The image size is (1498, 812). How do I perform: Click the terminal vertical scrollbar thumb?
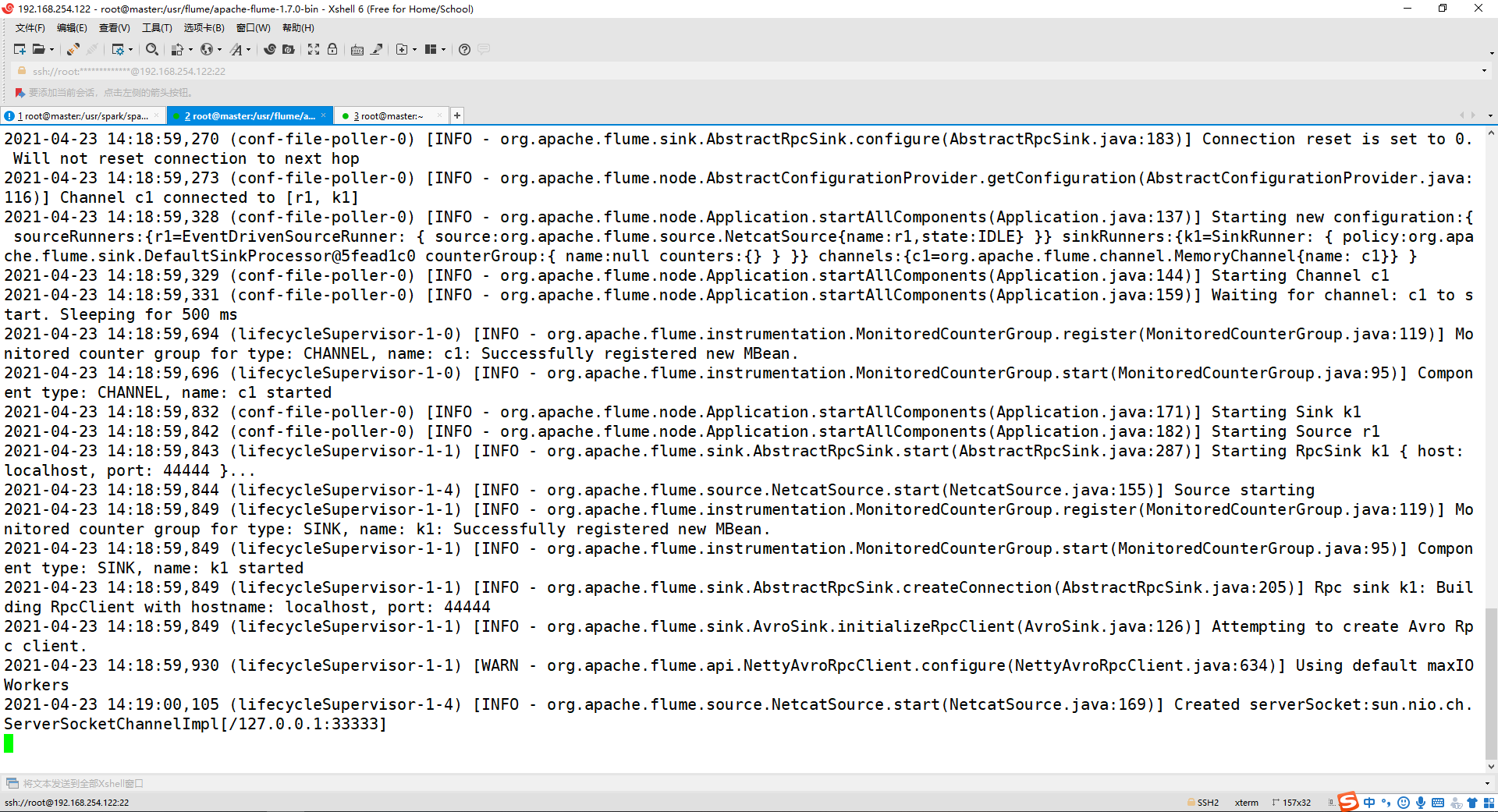(1491, 683)
